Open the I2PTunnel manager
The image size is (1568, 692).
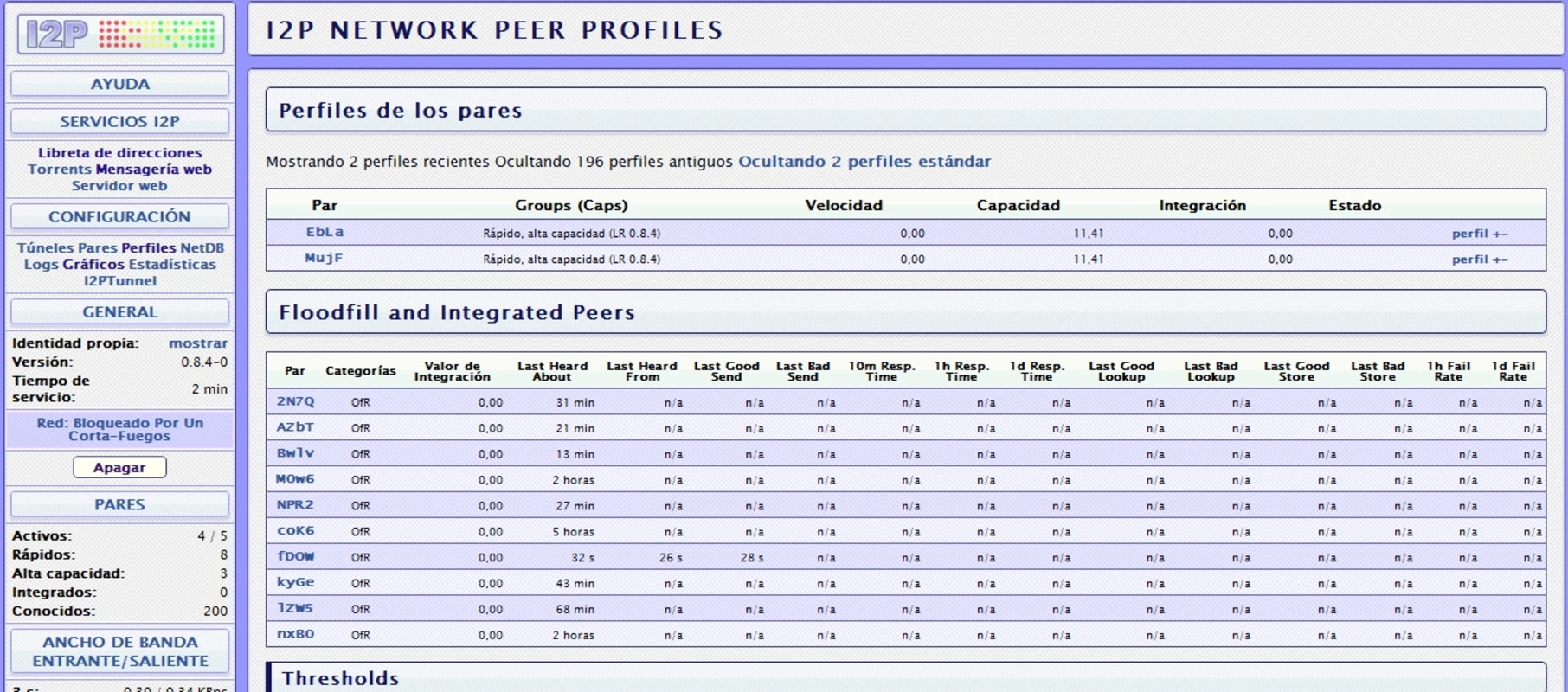[x=120, y=280]
